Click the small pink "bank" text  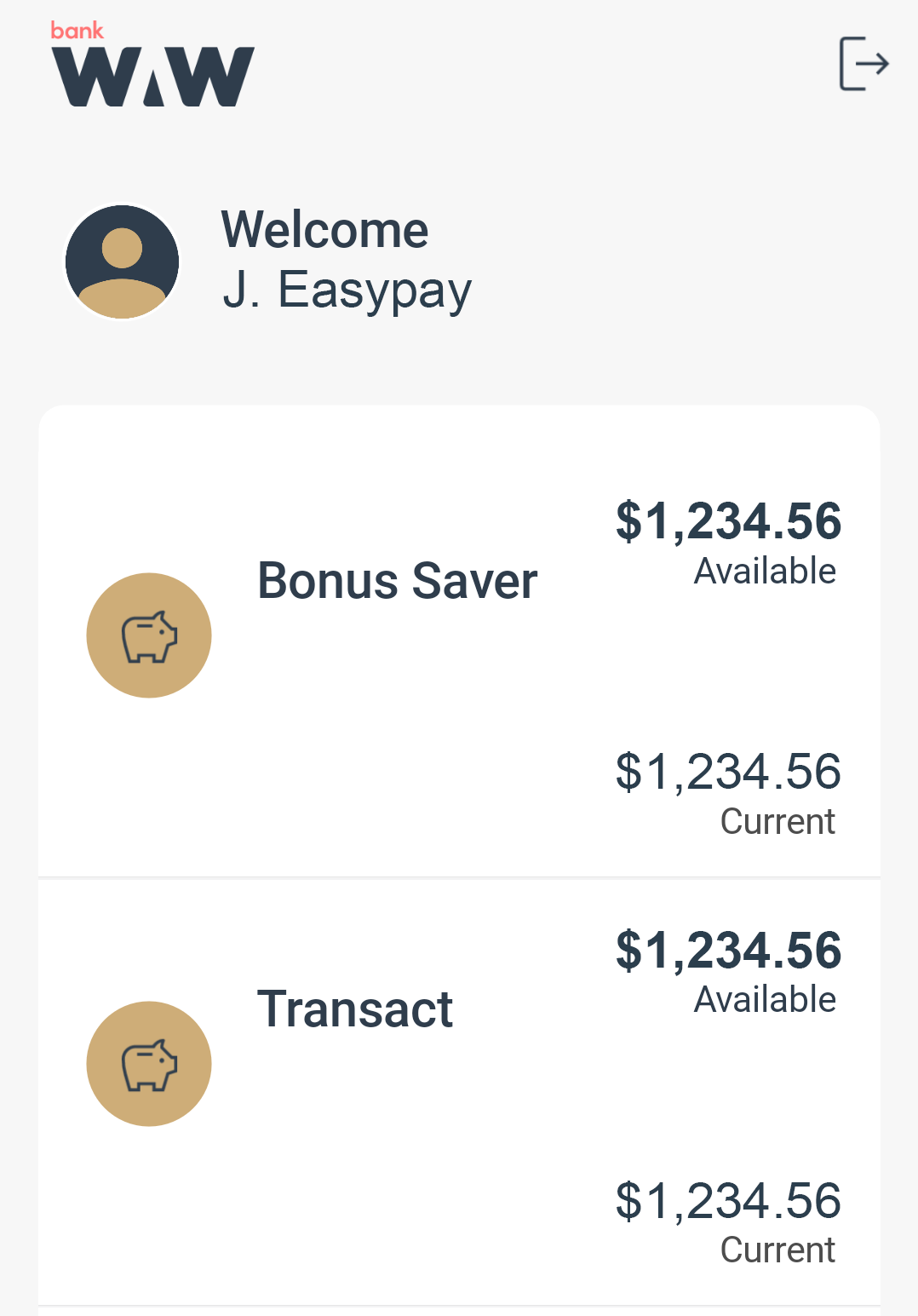pyautogui.click(x=77, y=31)
